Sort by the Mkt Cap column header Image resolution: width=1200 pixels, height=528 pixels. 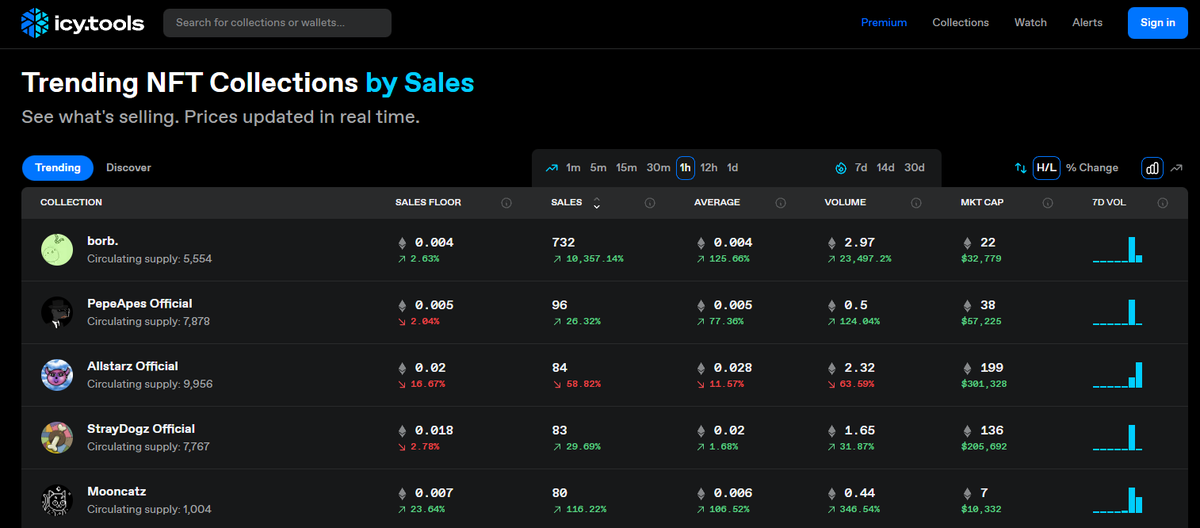click(x=982, y=203)
